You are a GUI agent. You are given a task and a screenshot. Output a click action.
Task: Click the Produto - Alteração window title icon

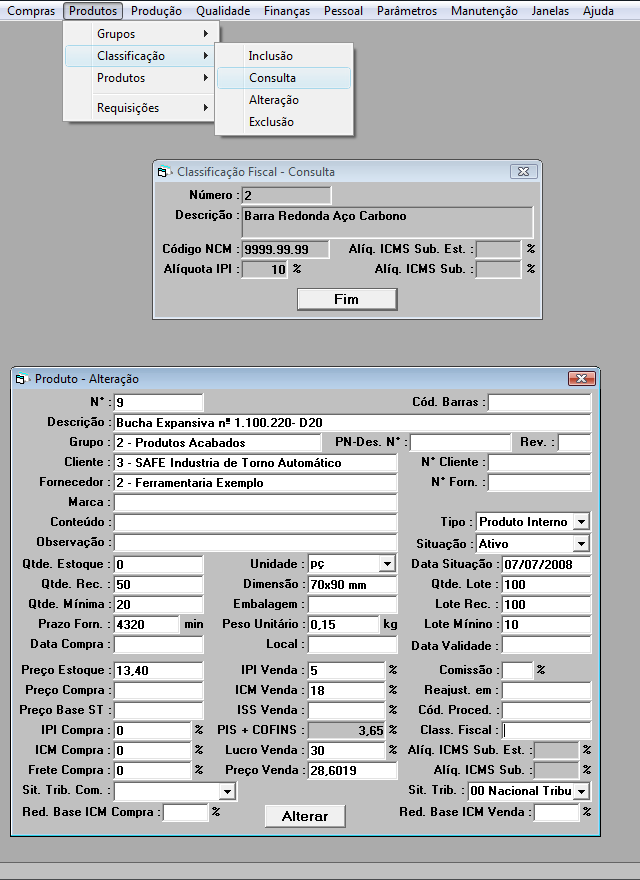point(22,379)
